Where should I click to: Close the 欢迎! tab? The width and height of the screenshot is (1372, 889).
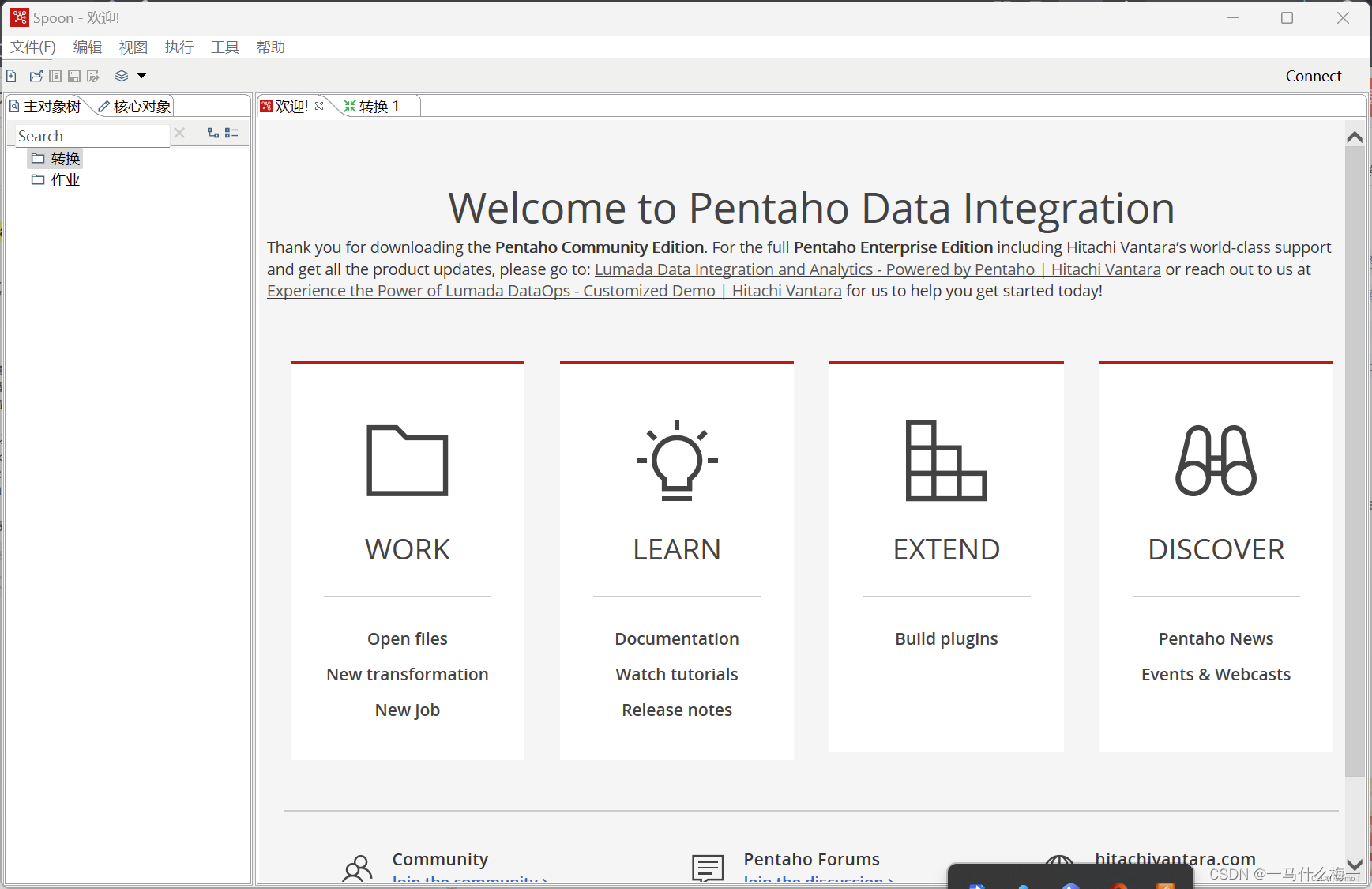coord(319,106)
